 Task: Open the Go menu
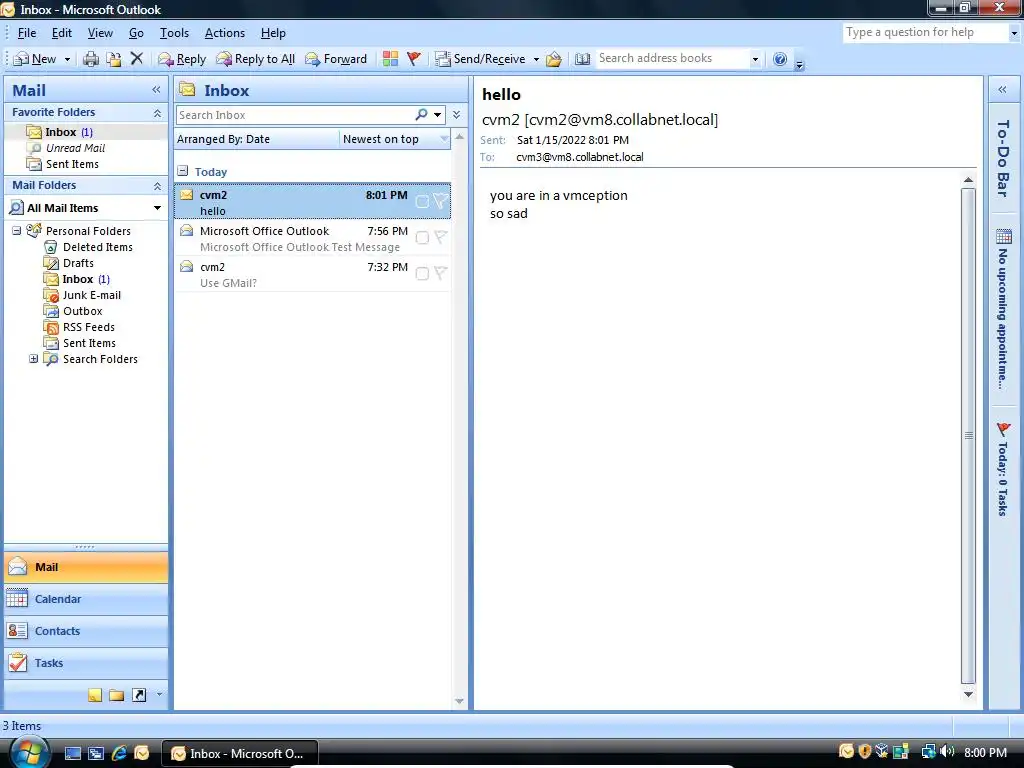point(136,33)
